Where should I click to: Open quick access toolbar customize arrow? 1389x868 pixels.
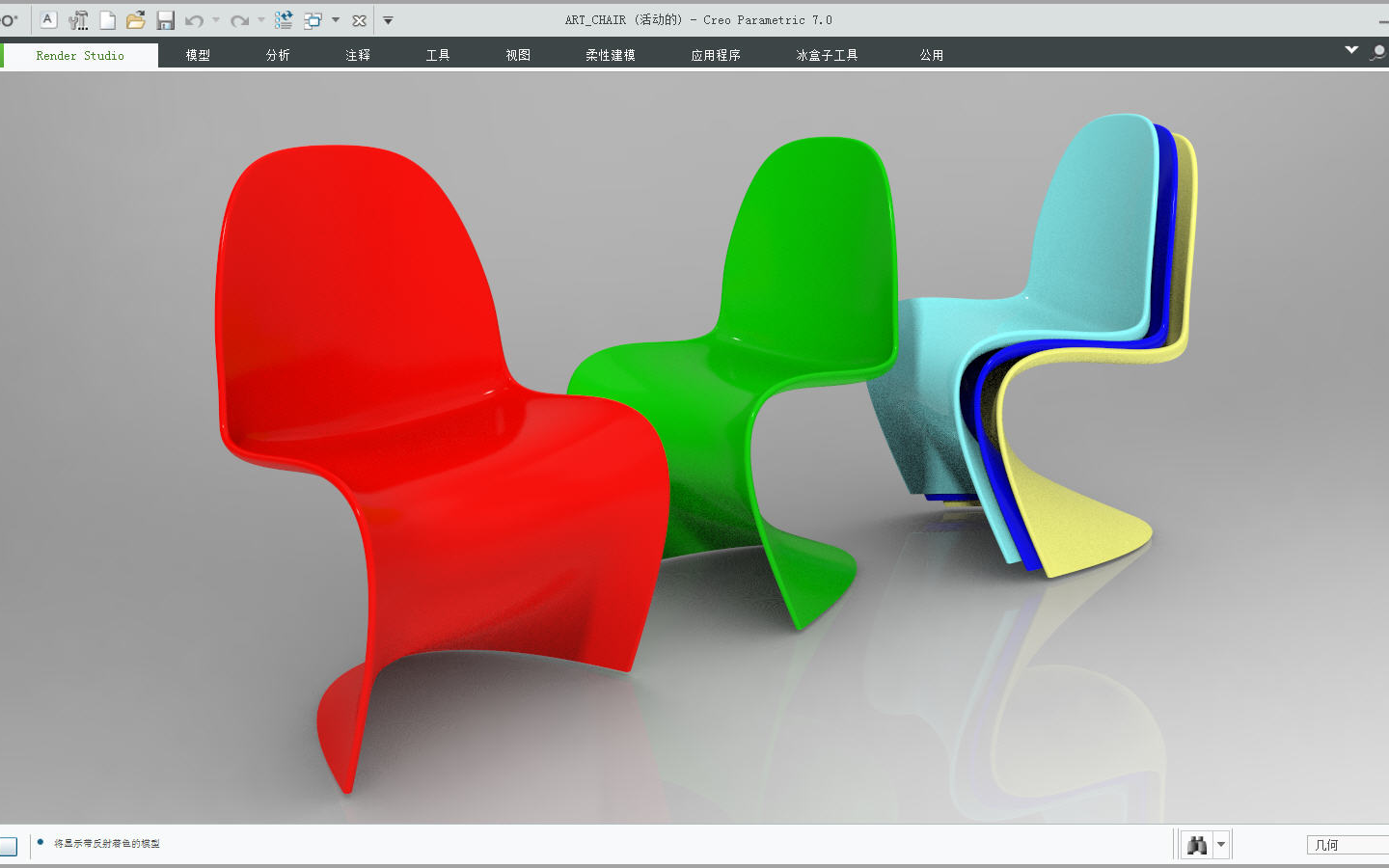[388, 20]
